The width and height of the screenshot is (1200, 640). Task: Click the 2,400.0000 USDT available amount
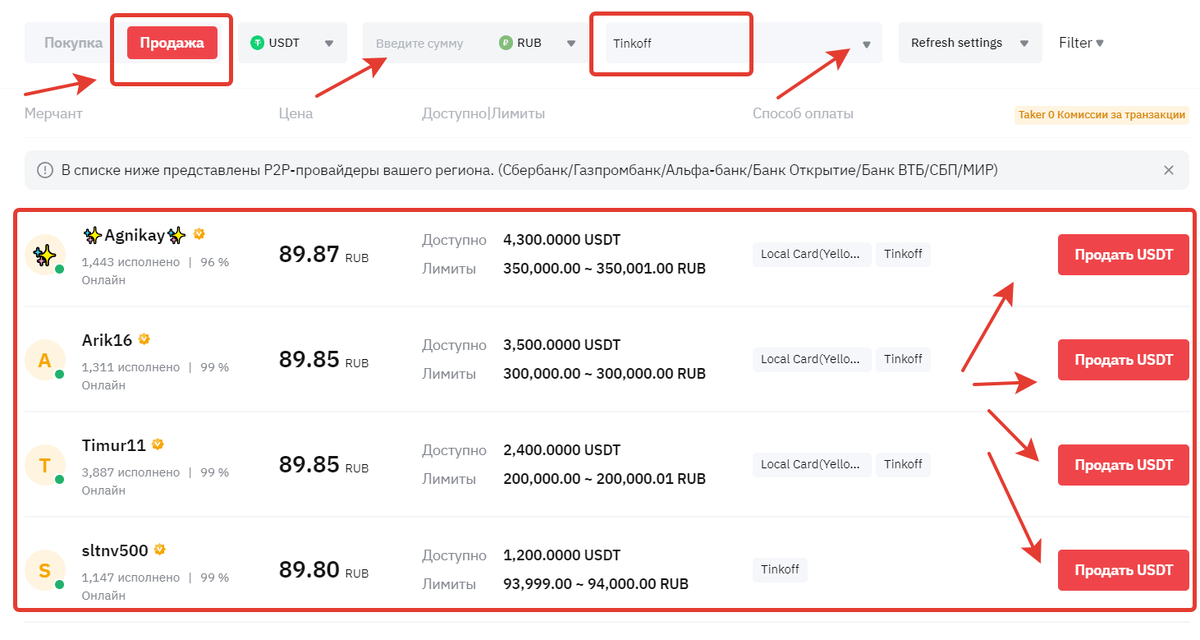(562, 450)
